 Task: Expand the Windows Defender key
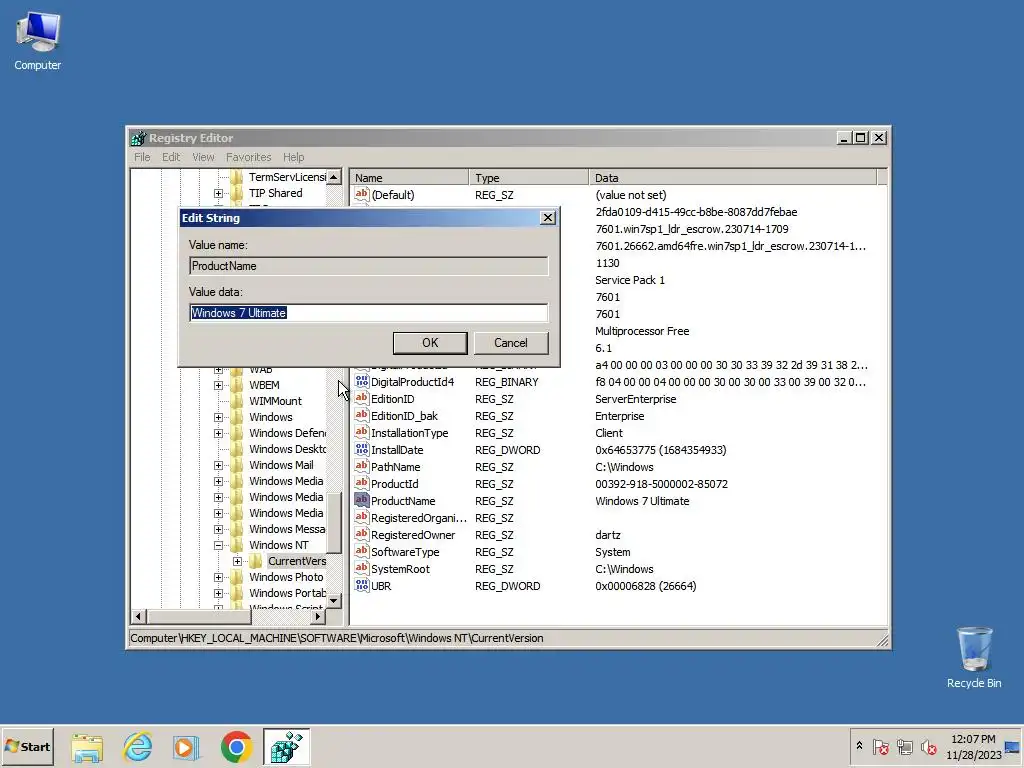click(x=218, y=433)
